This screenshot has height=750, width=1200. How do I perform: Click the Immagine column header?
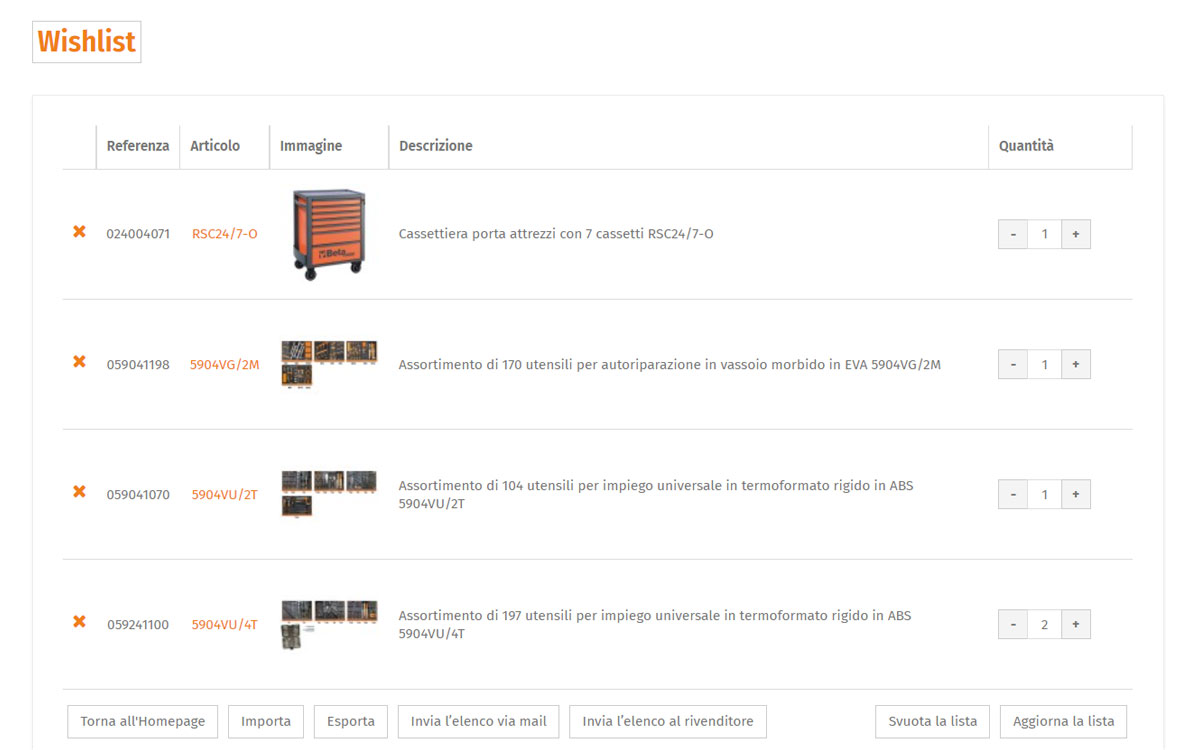[311, 146]
